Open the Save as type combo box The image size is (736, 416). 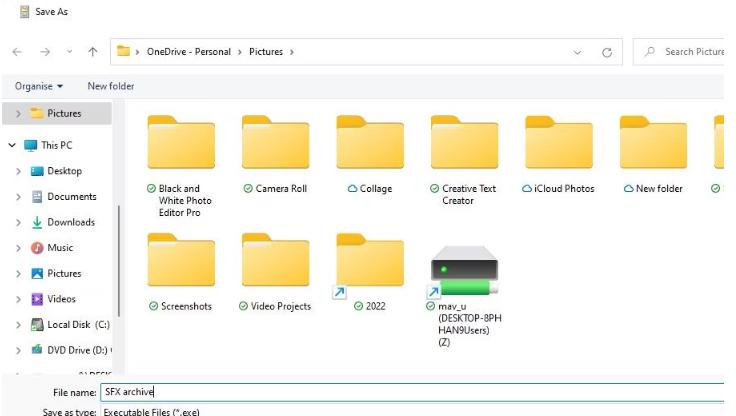click(412, 412)
